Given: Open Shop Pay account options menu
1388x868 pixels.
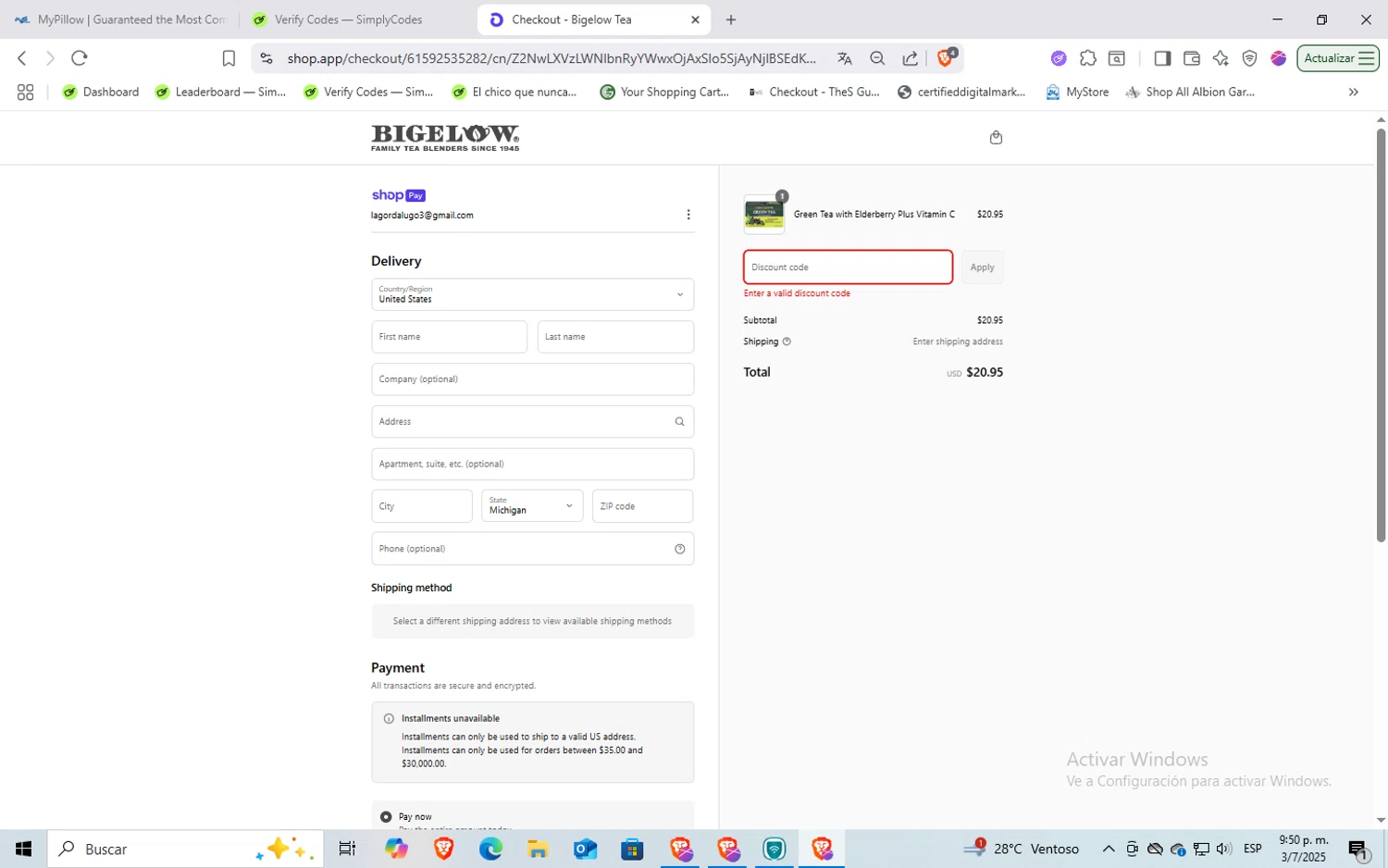Looking at the screenshot, I should (x=688, y=215).
